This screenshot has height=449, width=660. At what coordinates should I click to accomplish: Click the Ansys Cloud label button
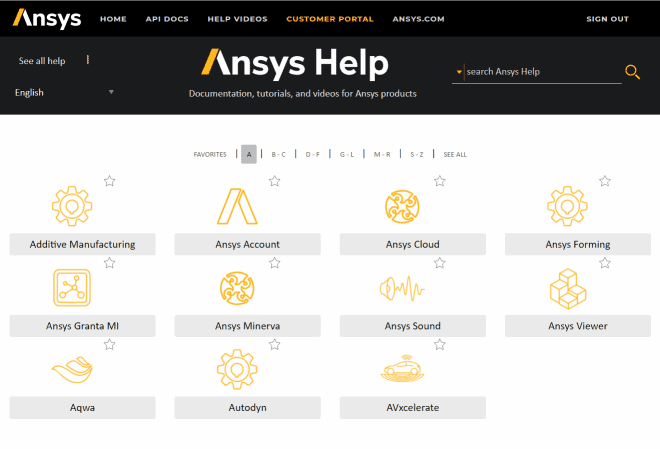click(412, 244)
